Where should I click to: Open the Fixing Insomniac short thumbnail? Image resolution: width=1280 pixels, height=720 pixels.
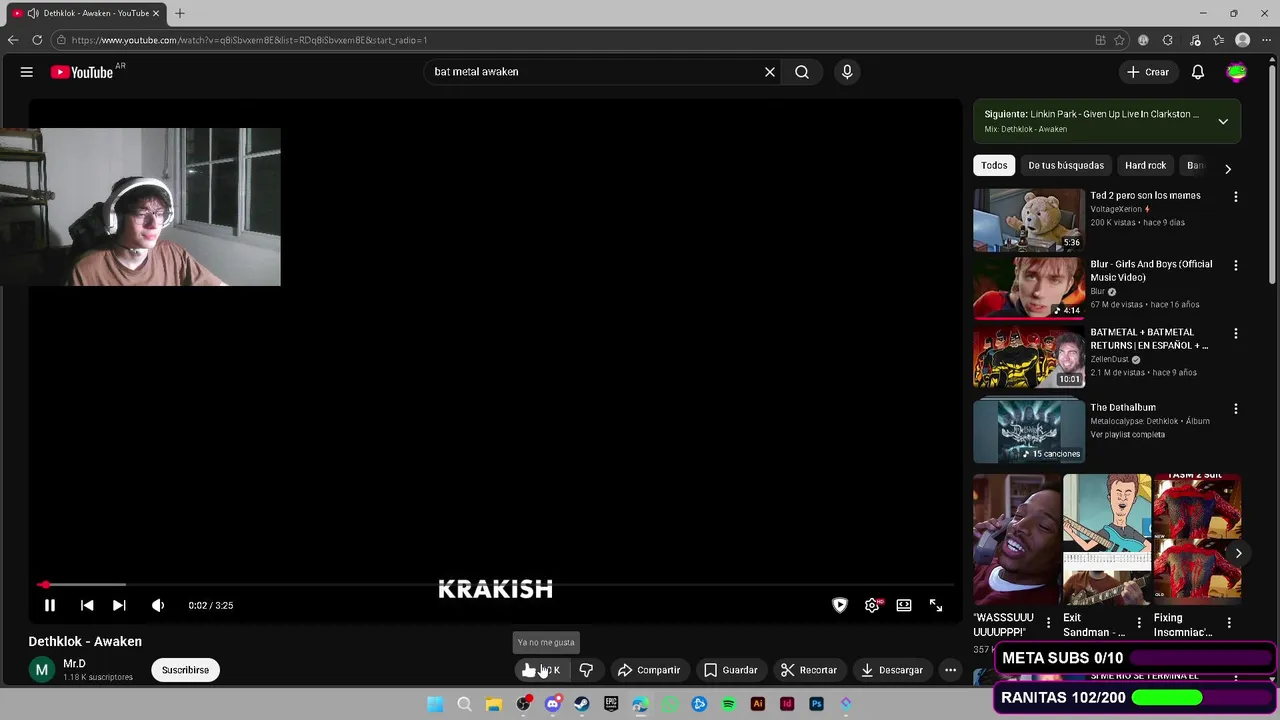pyautogui.click(x=1197, y=539)
